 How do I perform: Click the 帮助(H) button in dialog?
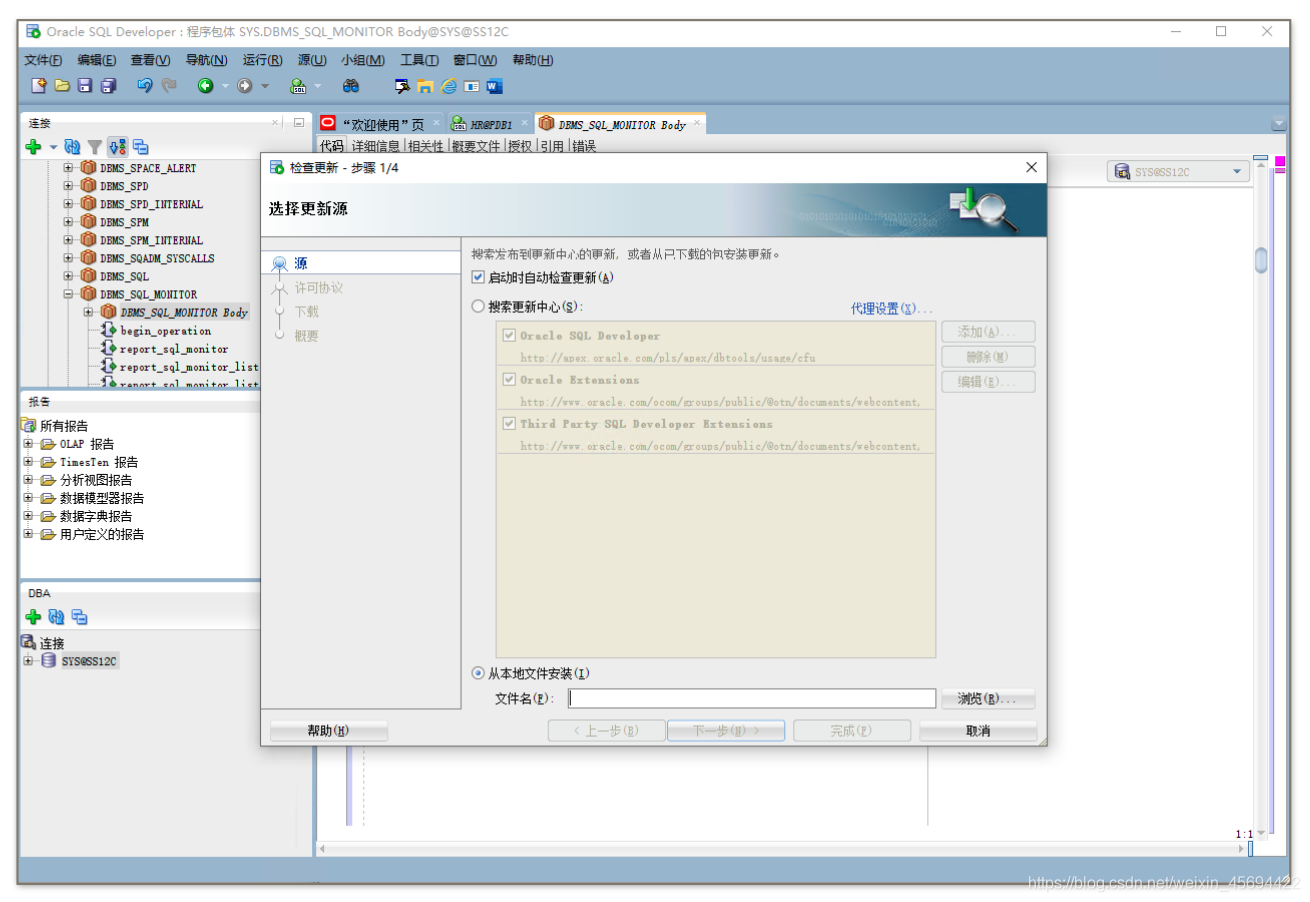328,731
